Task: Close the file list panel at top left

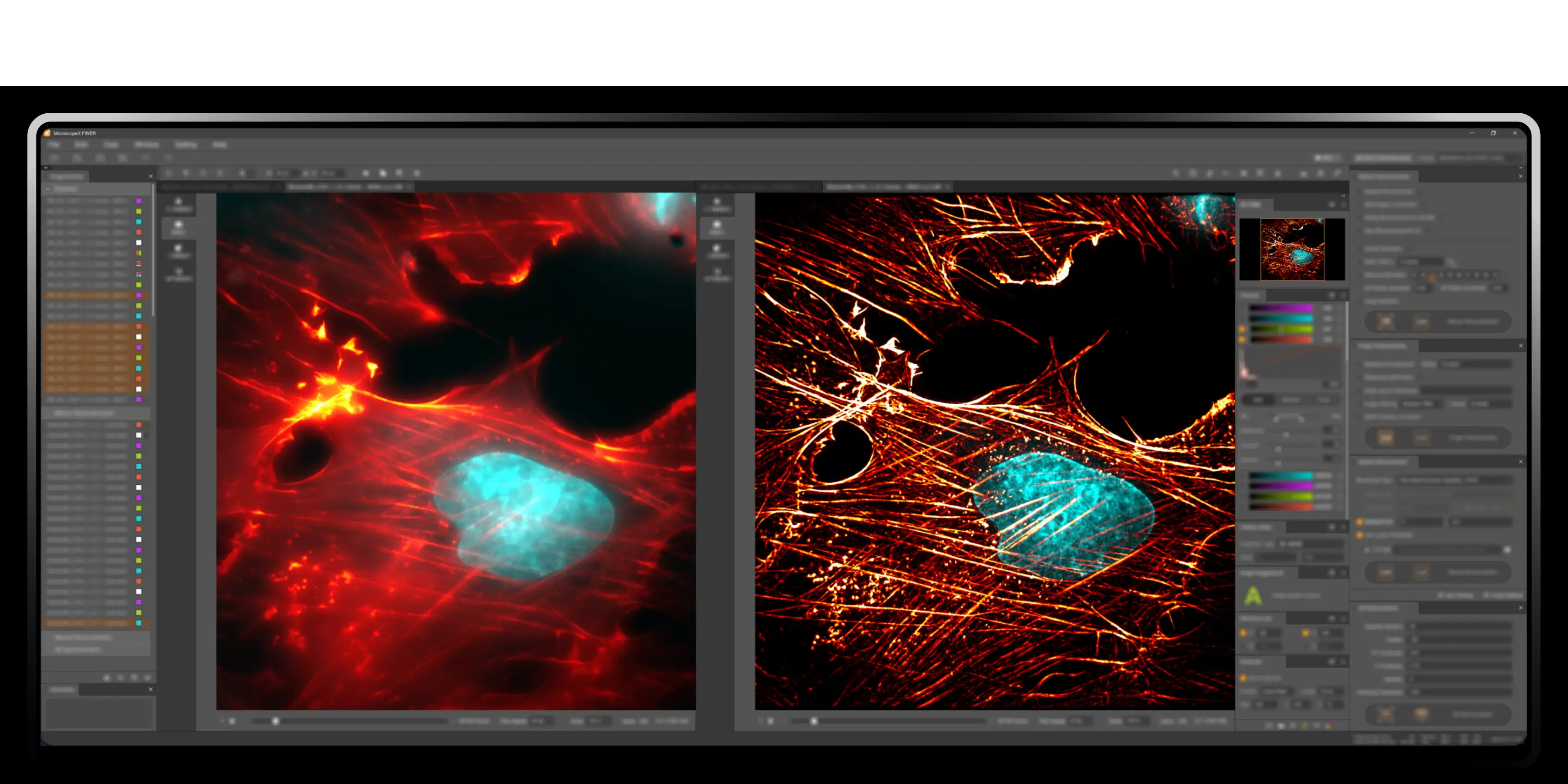Action: (150, 176)
